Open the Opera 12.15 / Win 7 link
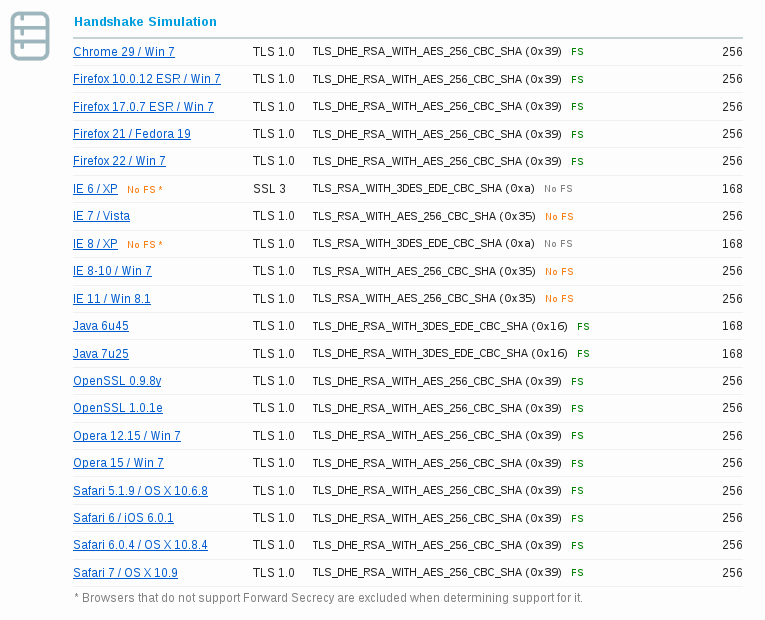 coord(127,436)
